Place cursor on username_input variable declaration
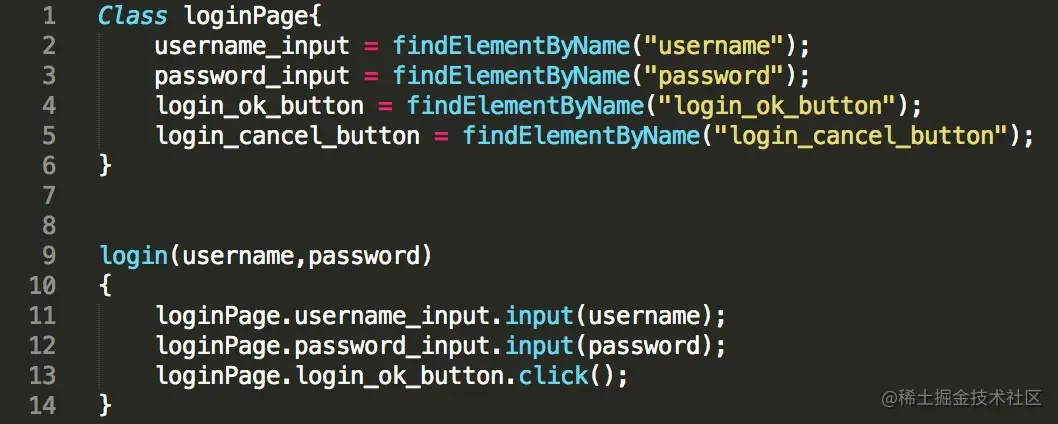The height and width of the screenshot is (424, 1058). click(x=252, y=47)
